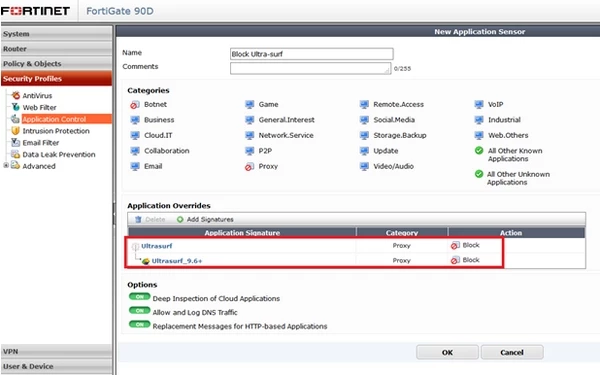Click the Category column header
The width and height of the screenshot is (600, 375).
pyautogui.click(x=402, y=233)
